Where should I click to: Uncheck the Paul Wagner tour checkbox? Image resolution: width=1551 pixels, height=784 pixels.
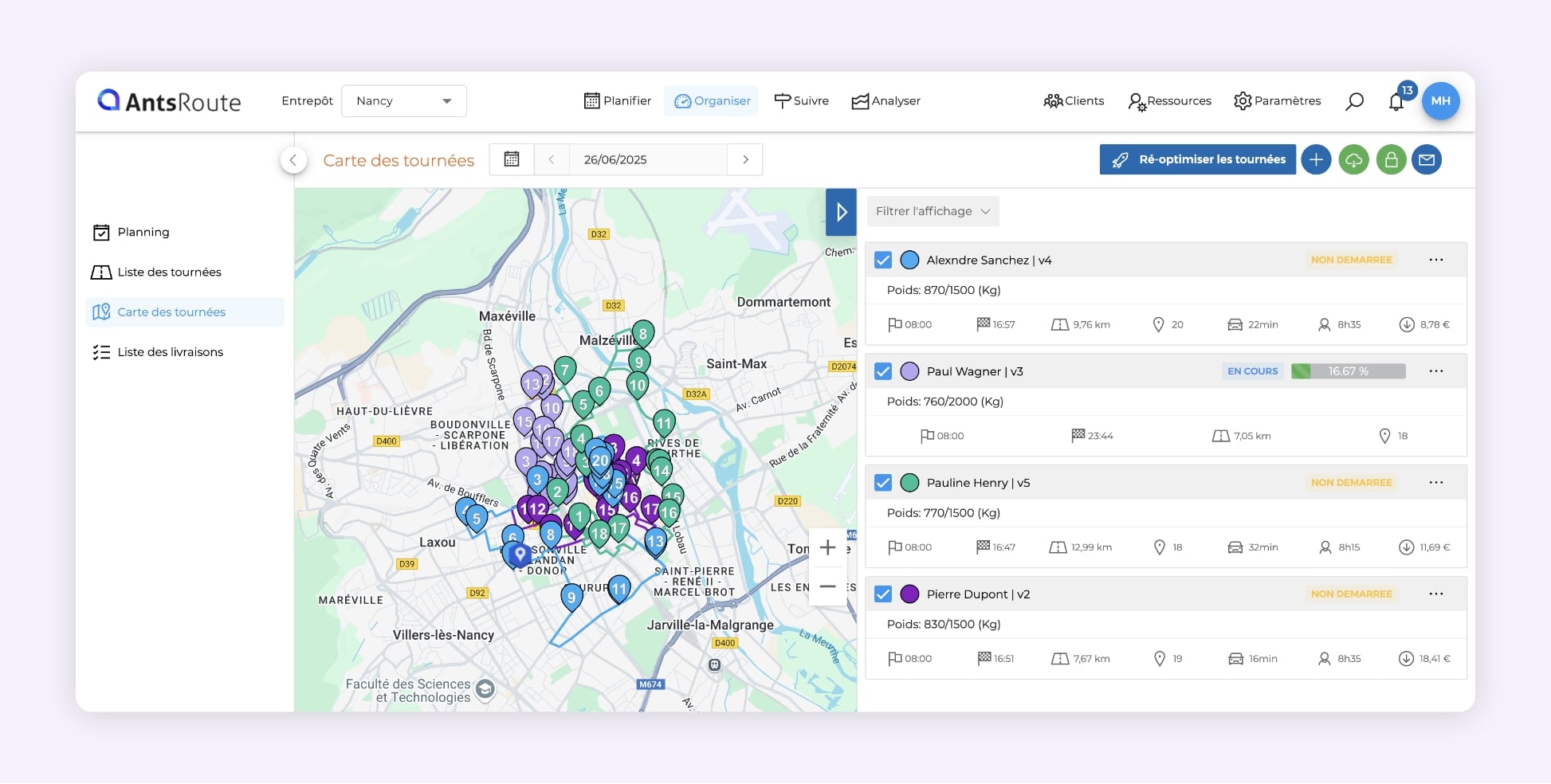tap(882, 370)
